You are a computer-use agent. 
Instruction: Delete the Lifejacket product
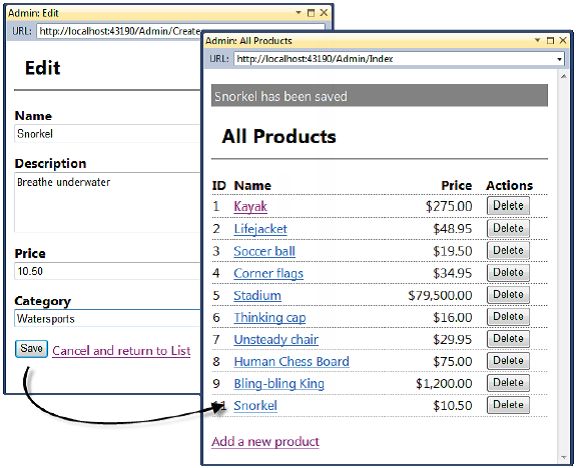(508, 228)
